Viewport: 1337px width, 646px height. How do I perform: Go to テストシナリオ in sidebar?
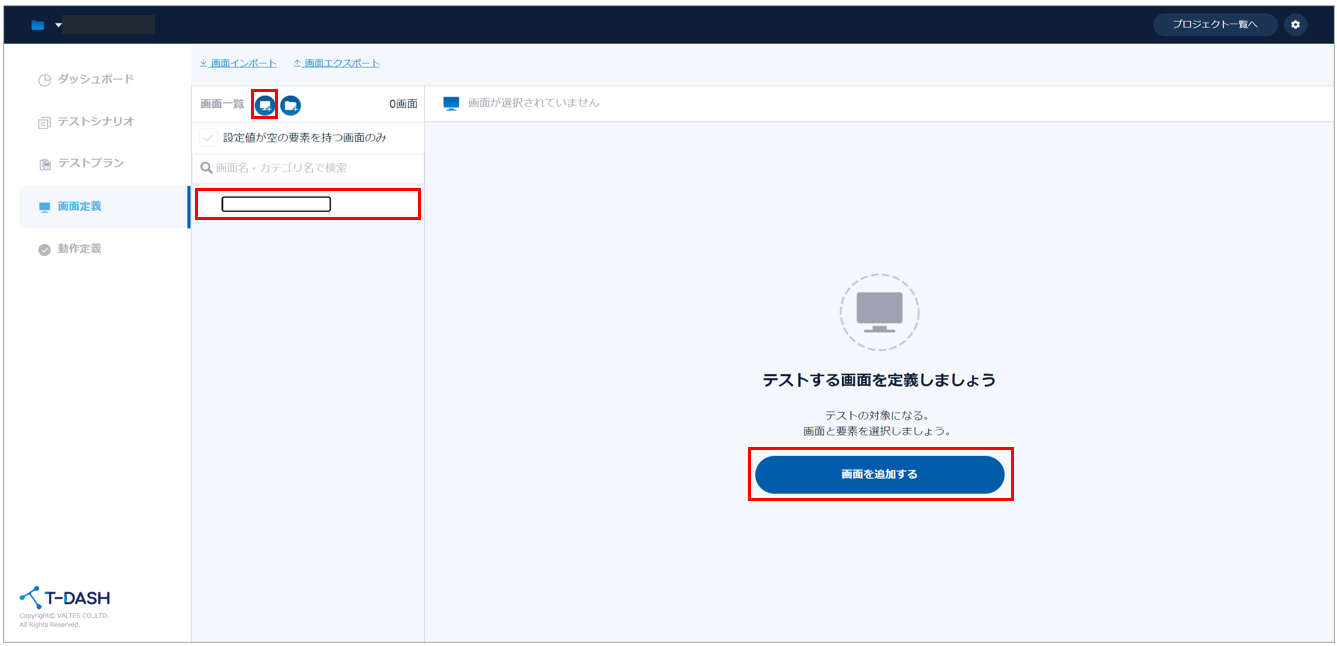pos(95,122)
